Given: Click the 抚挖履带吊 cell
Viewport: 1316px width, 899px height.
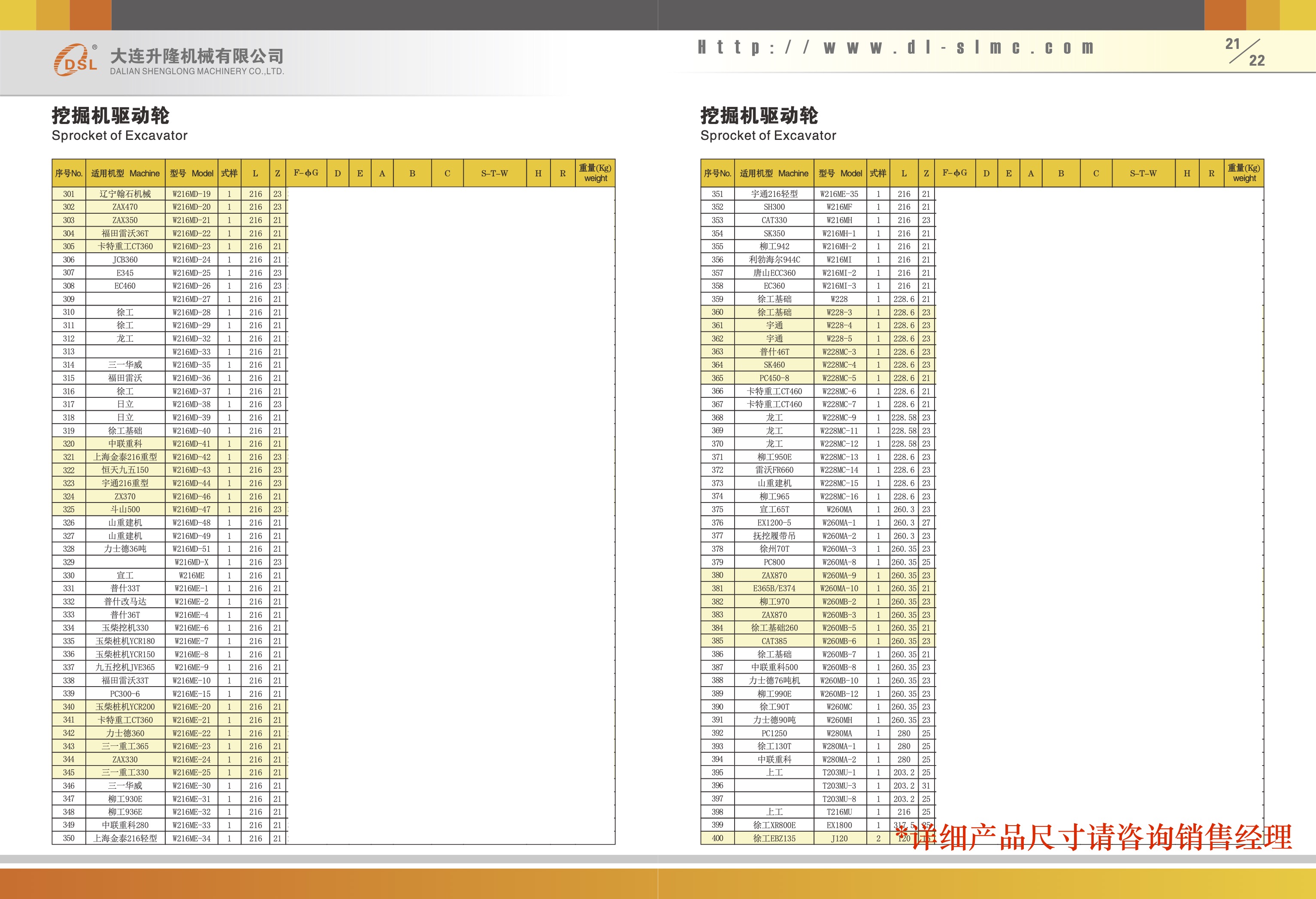Looking at the screenshot, I should point(774,536).
